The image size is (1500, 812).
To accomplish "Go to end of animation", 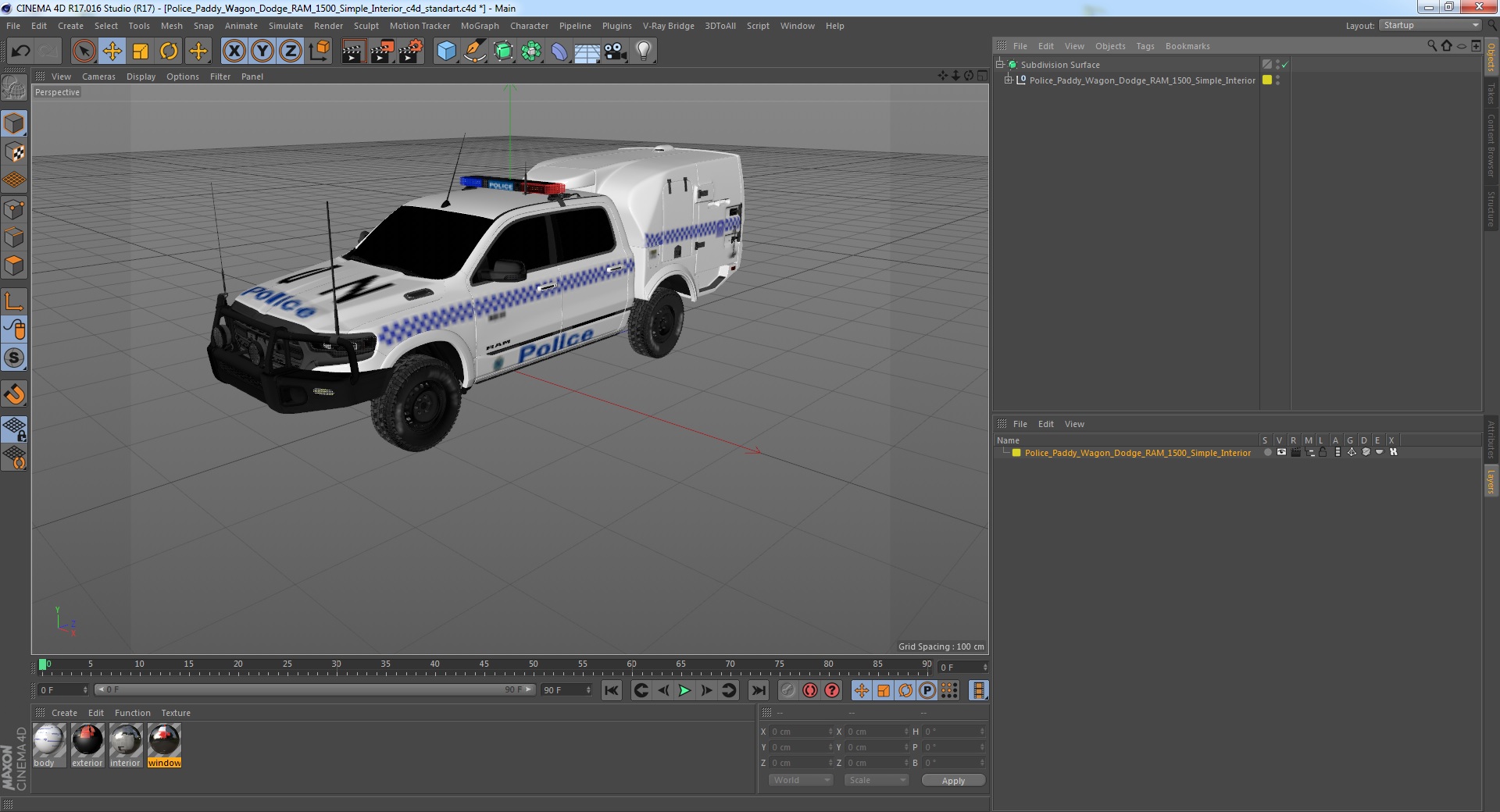I will tap(758, 690).
